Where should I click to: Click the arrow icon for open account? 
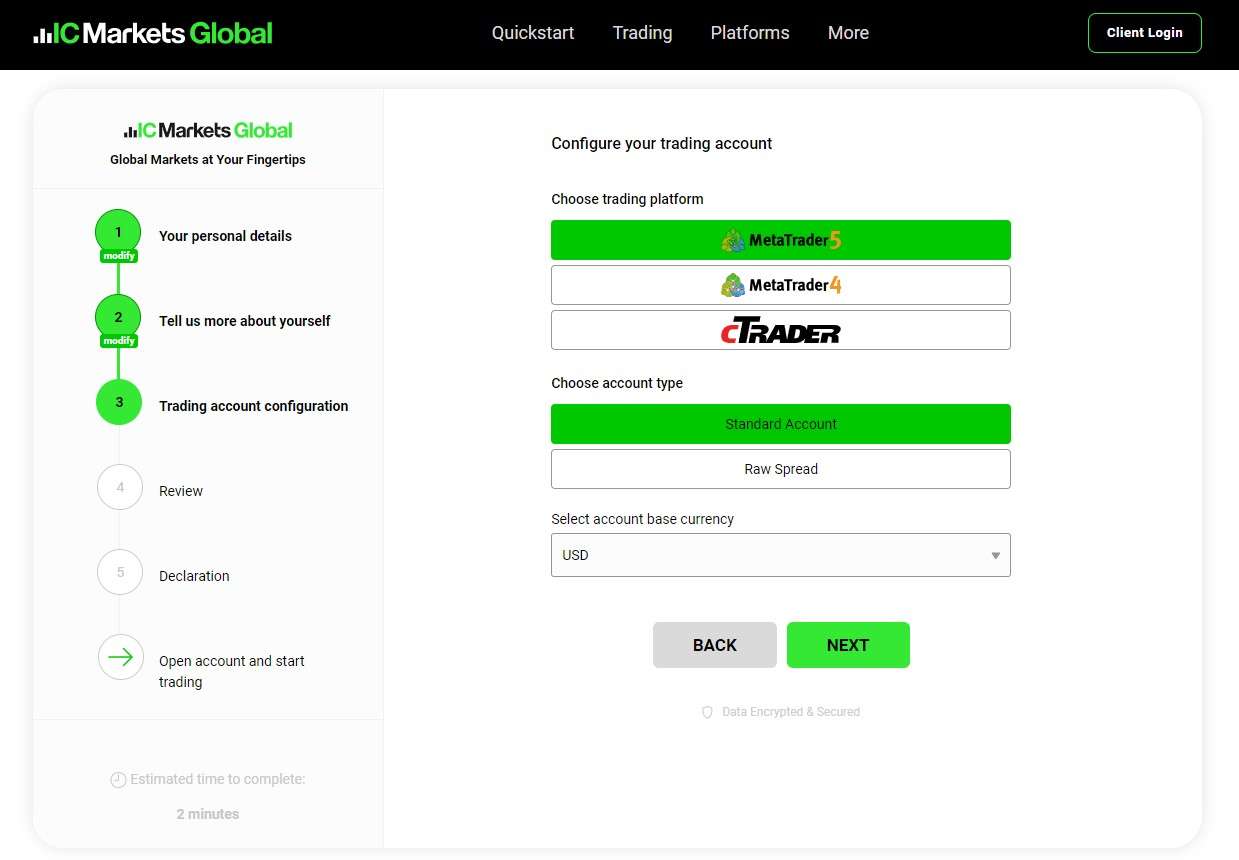[x=120, y=657]
